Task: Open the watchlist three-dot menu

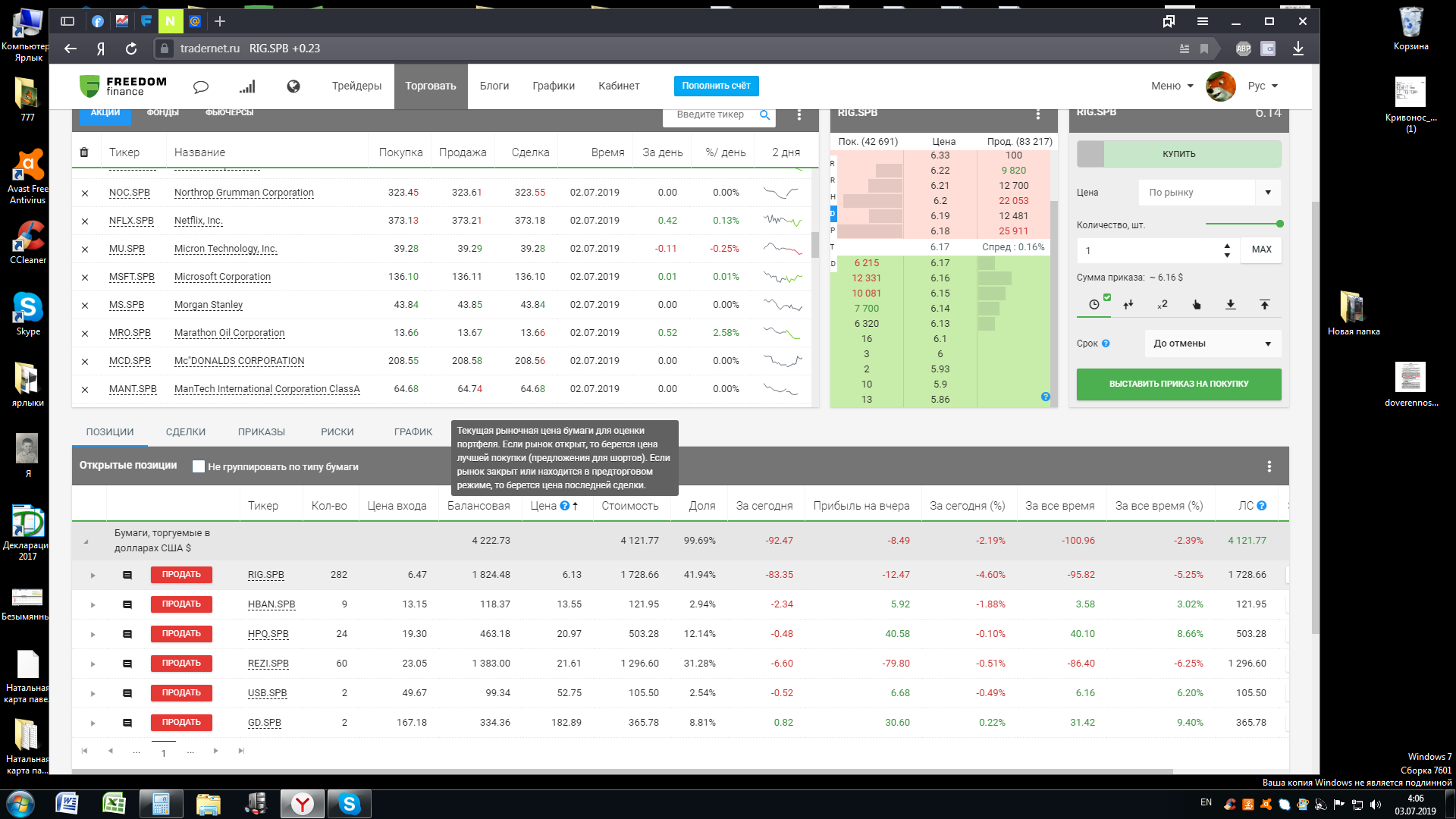Action: click(799, 115)
